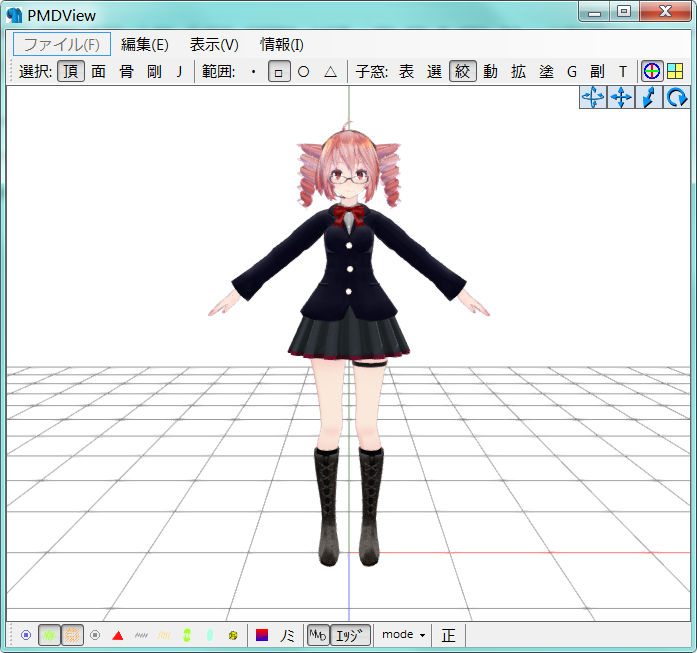Click the PMDView app icon in title bar
This screenshot has width=697, height=653.
click(x=15, y=15)
